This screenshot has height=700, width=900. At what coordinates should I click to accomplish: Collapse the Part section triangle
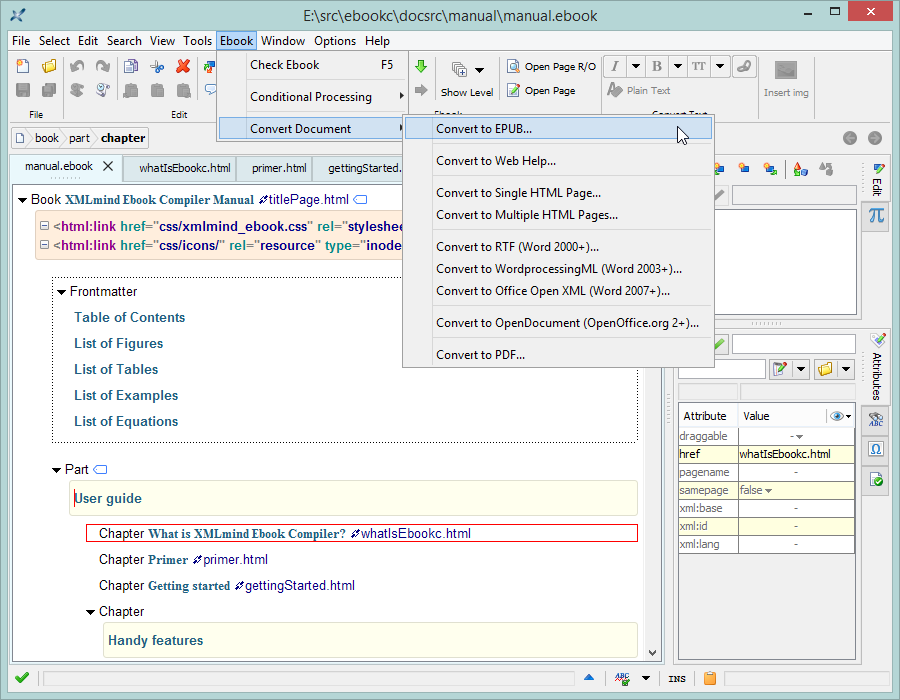coord(56,470)
